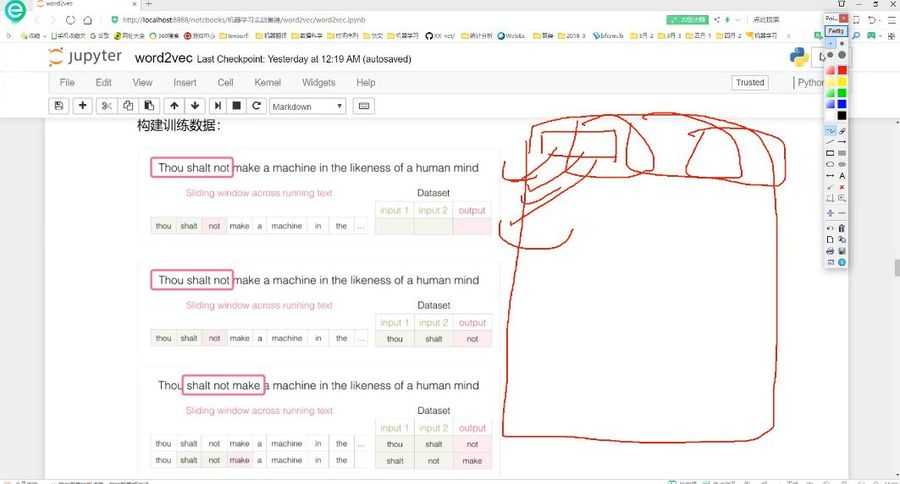The image size is (900, 484).
Task: Click the trash clear-drawings icon in palette
Action: (x=841, y=229)
